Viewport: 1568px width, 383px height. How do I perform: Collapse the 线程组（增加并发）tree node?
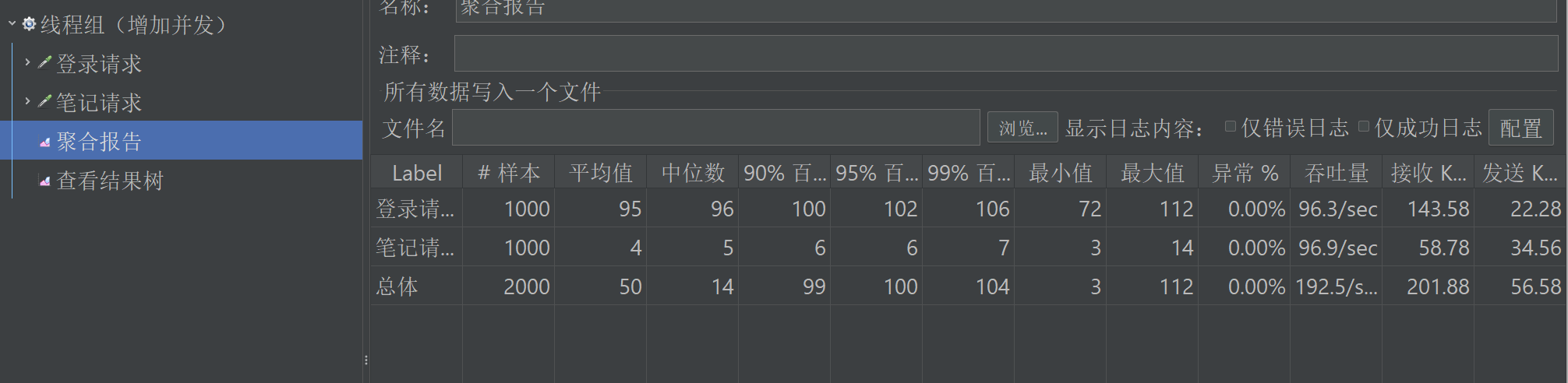pos(12,24)
